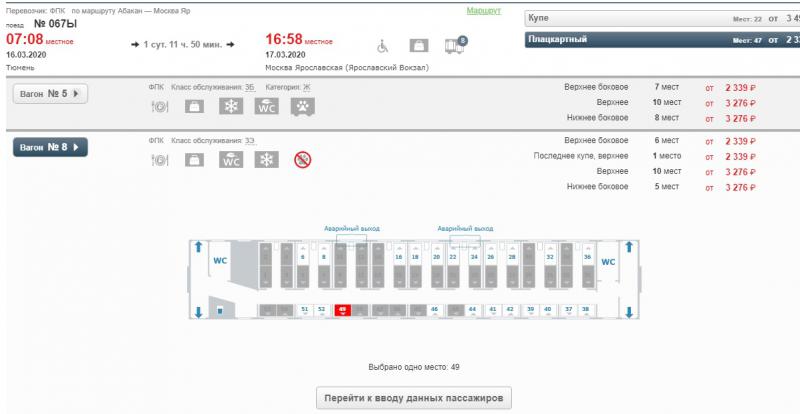Switch to the Купе carriage type

pyautogui.click(x=662, y=18)
